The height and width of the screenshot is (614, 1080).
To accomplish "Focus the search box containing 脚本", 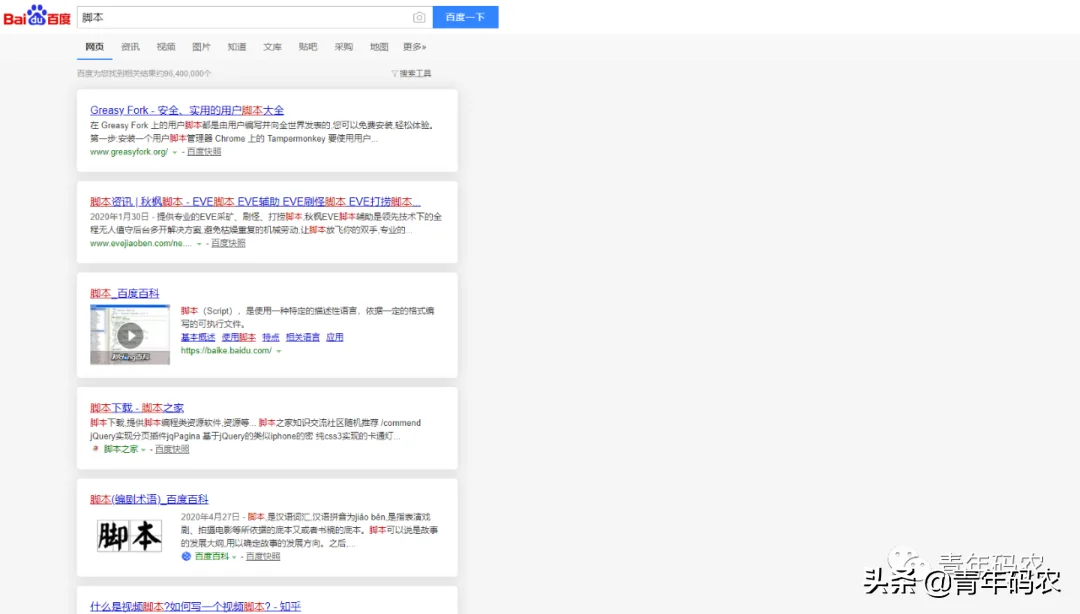I will click(x=245, y=17).
